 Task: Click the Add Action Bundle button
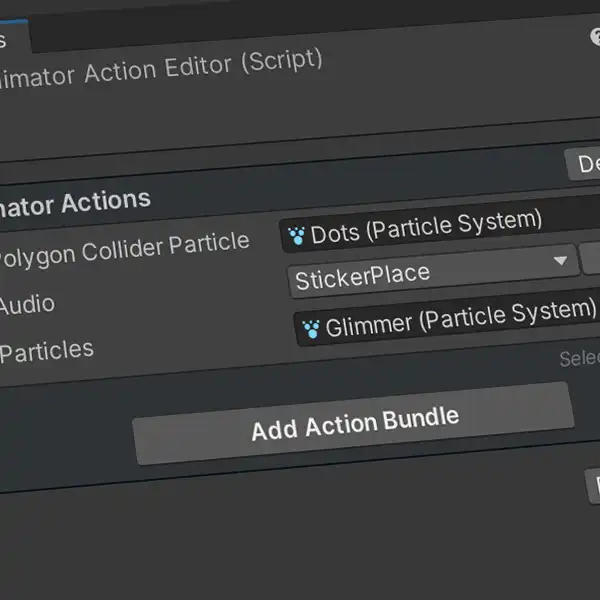(x=354, y=424)
